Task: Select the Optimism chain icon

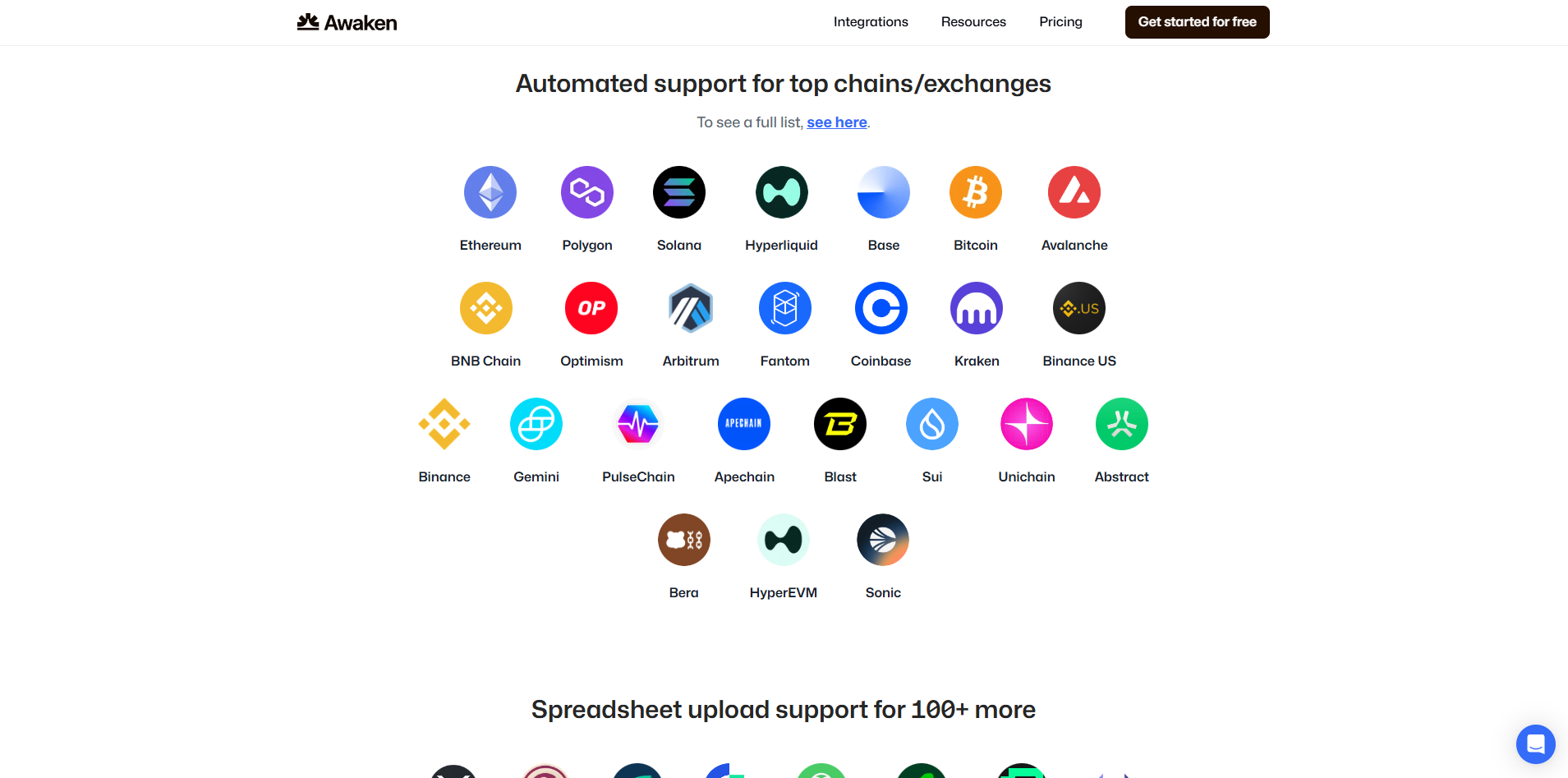Action: tap(591, 308)
